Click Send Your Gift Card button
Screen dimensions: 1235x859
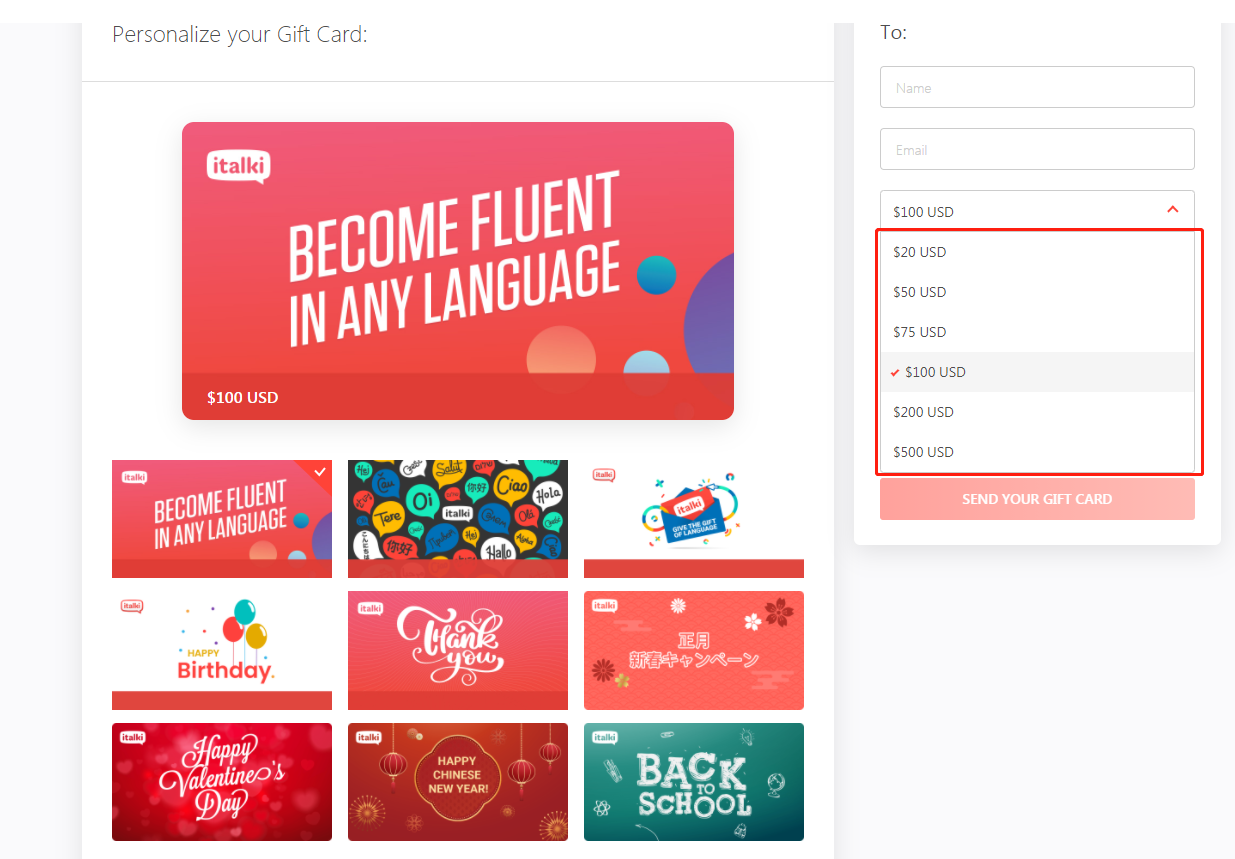[1037, 499]
